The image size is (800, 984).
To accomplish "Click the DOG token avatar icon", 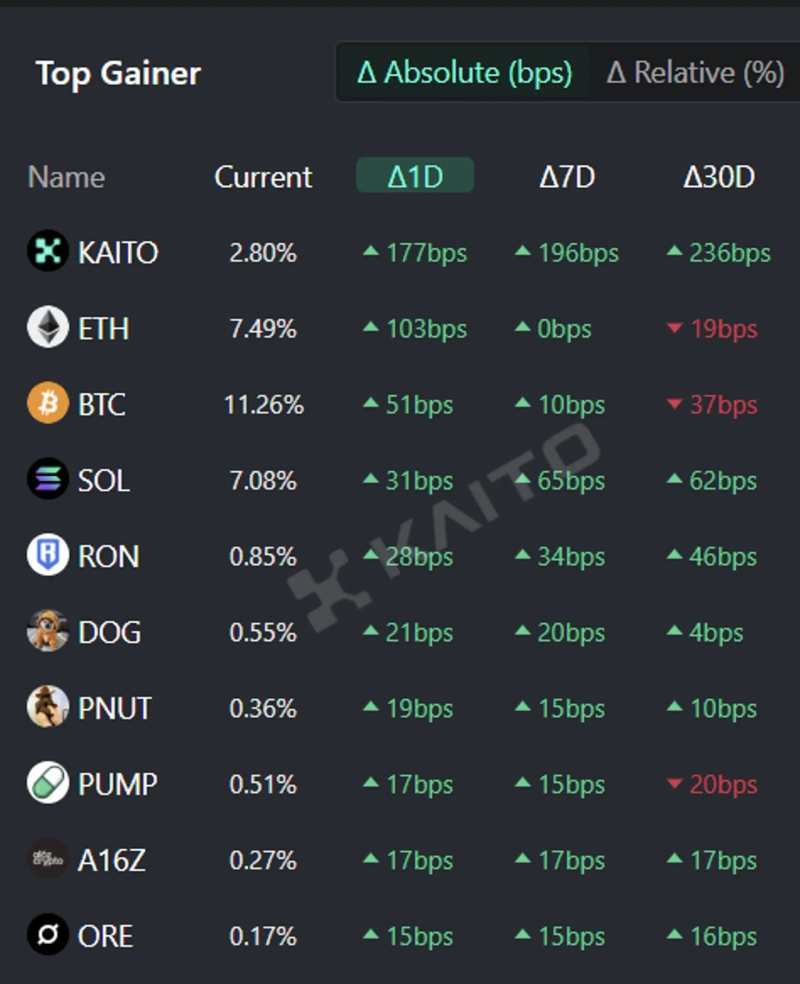I will tap(47, 632).
